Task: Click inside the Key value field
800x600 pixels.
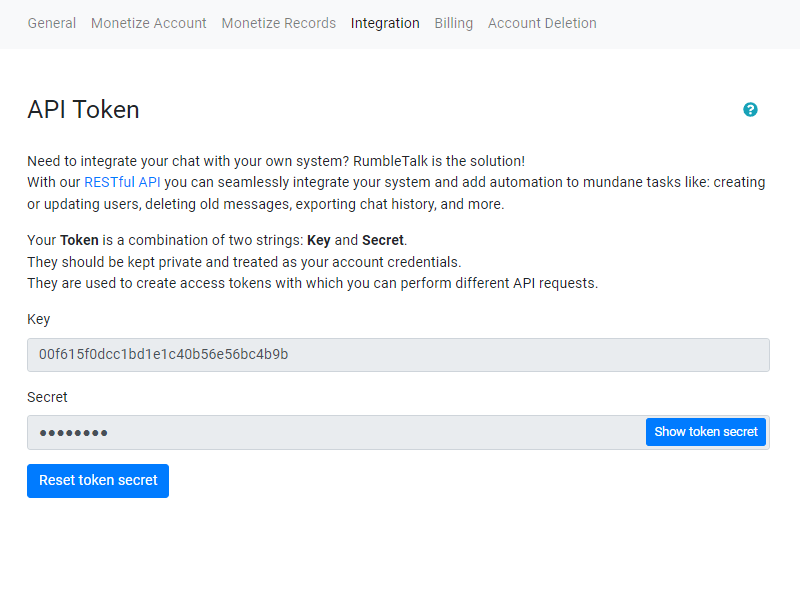Action: [x=398, y=355]
